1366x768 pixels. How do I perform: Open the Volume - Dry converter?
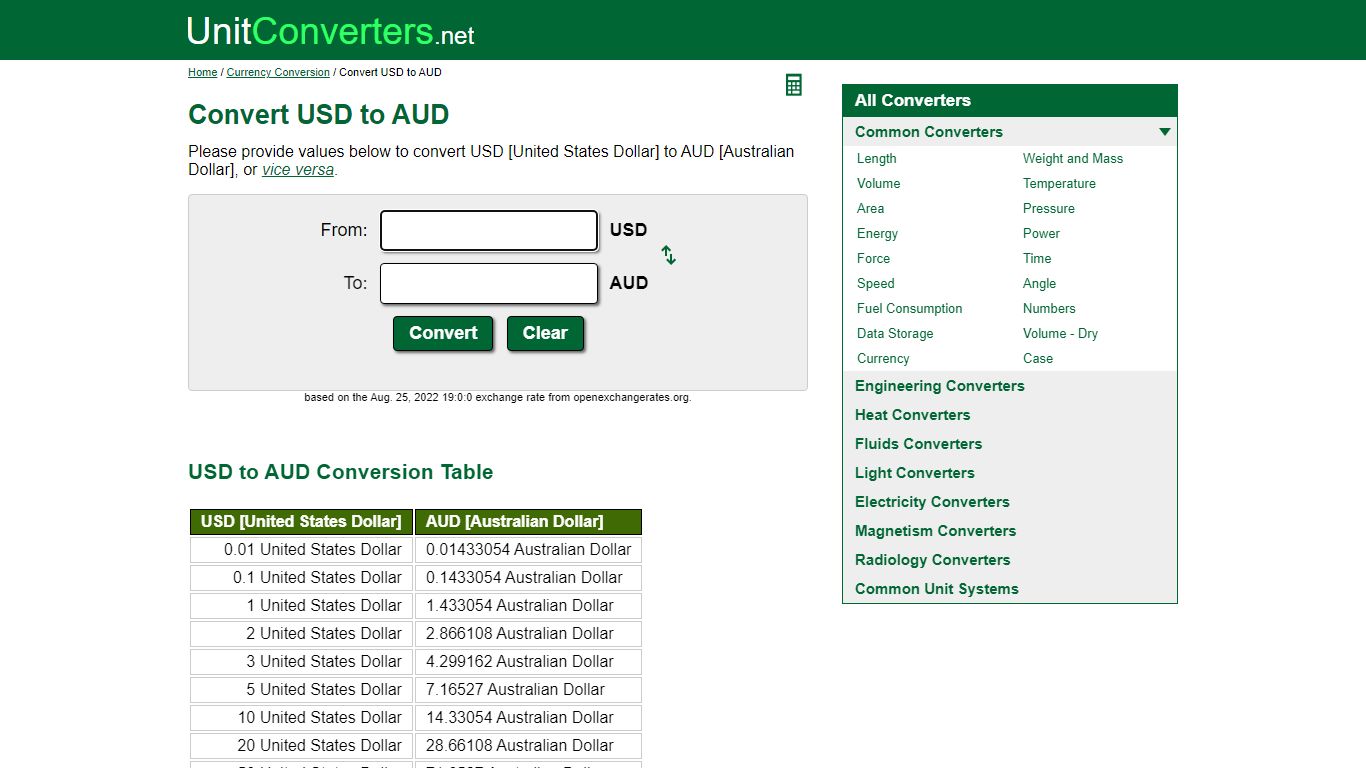(1060, 333)
